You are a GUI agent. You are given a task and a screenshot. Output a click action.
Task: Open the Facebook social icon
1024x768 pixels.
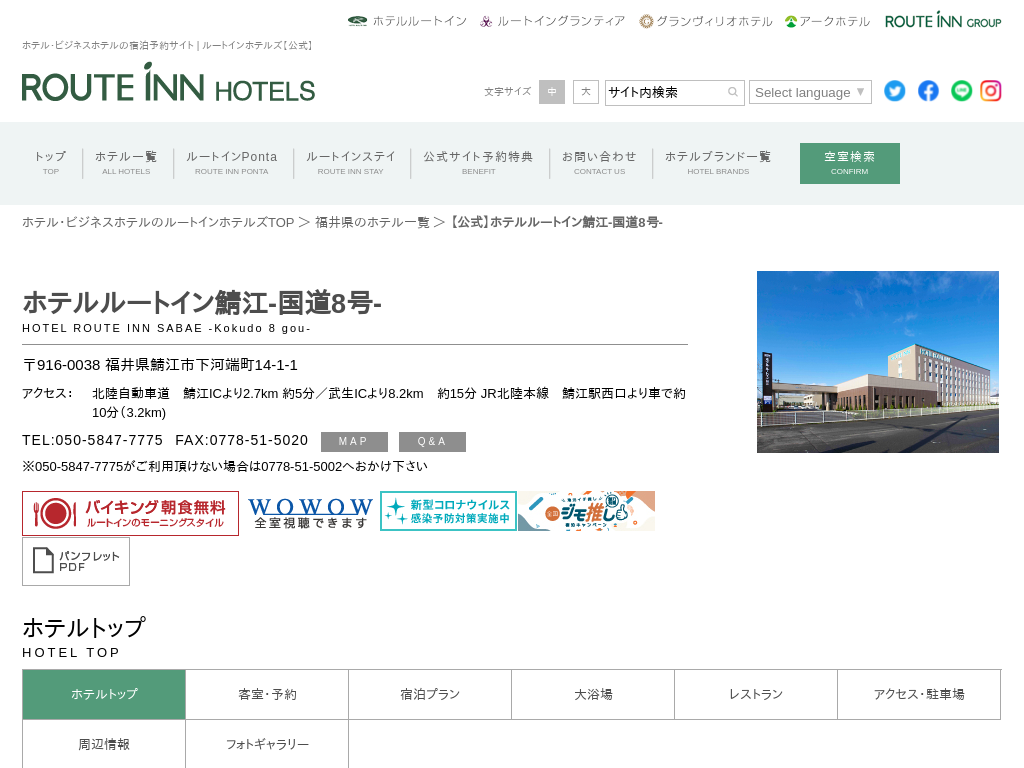pyautogui.click(x=928, y=91)
